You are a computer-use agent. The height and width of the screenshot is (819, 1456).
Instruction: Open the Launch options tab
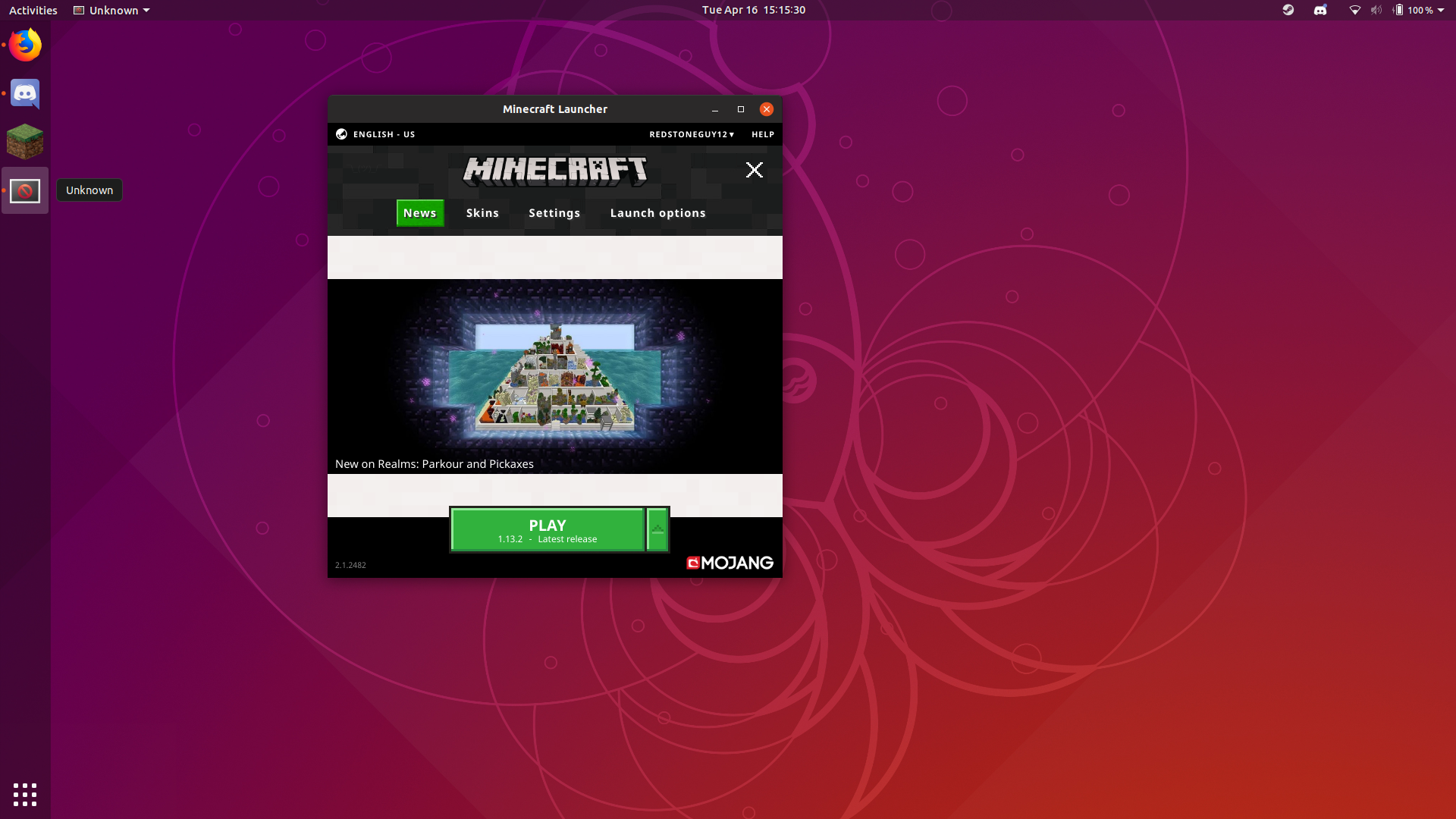[x=657, y=213]
